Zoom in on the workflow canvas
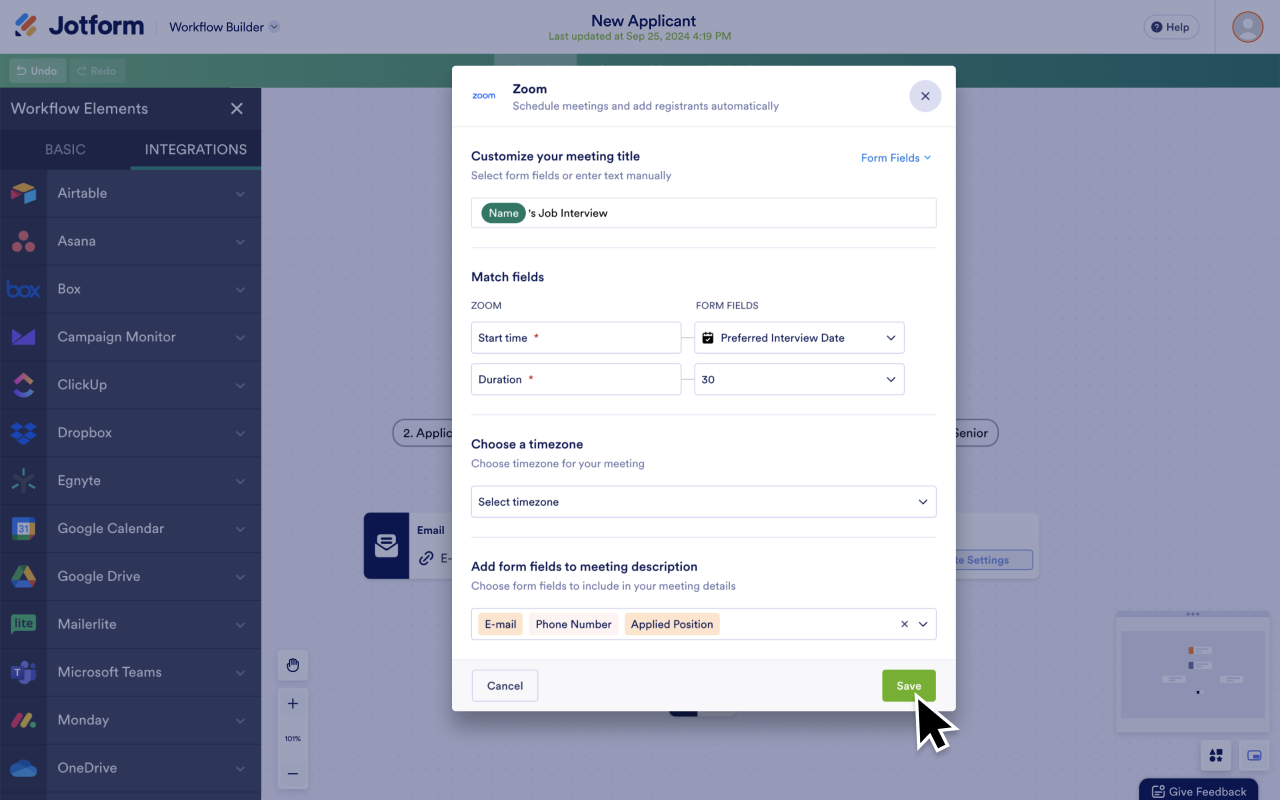The width and height of the screenshot is (1280, 800). point(293,704)
